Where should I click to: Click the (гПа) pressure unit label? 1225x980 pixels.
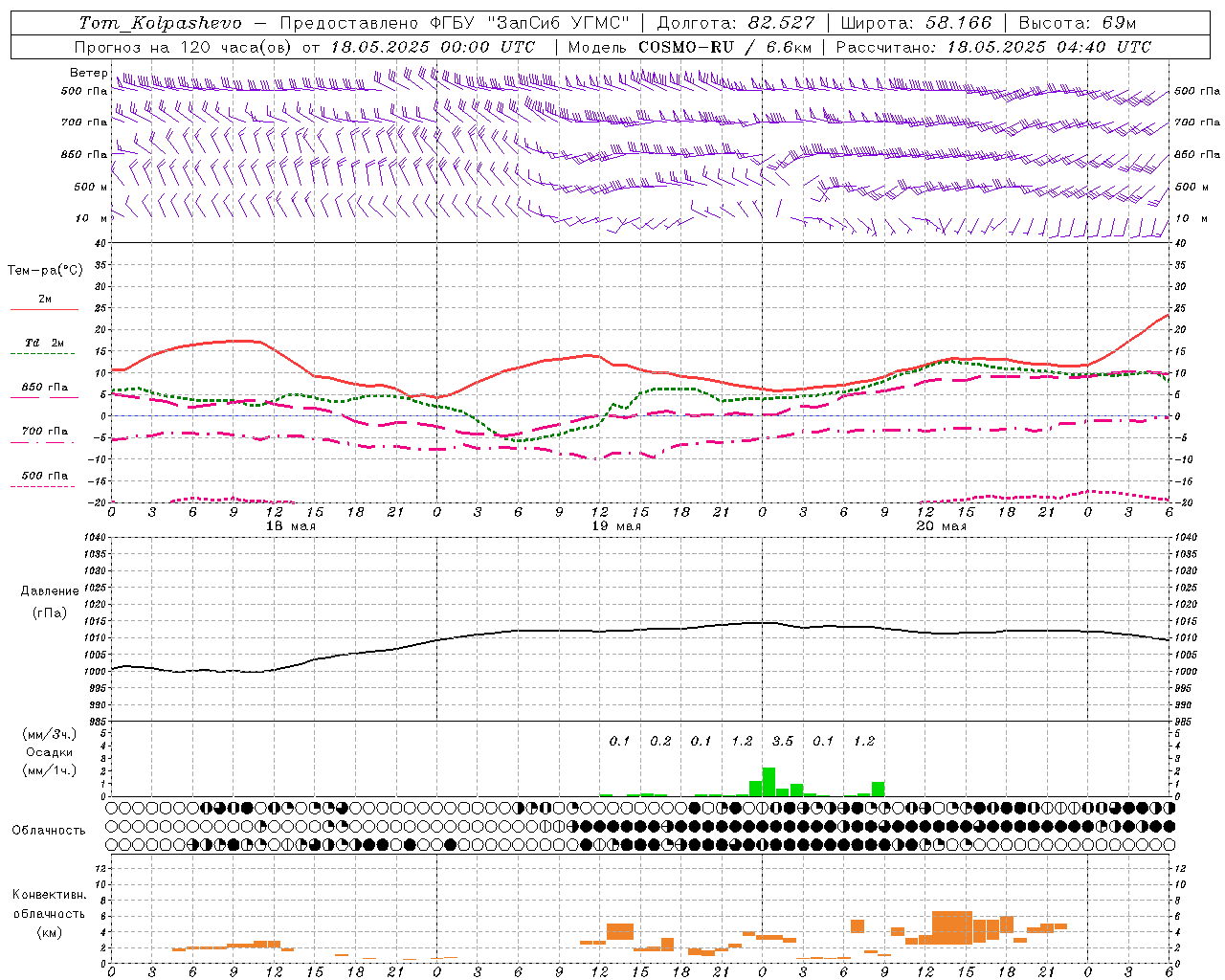coord(50,612)
